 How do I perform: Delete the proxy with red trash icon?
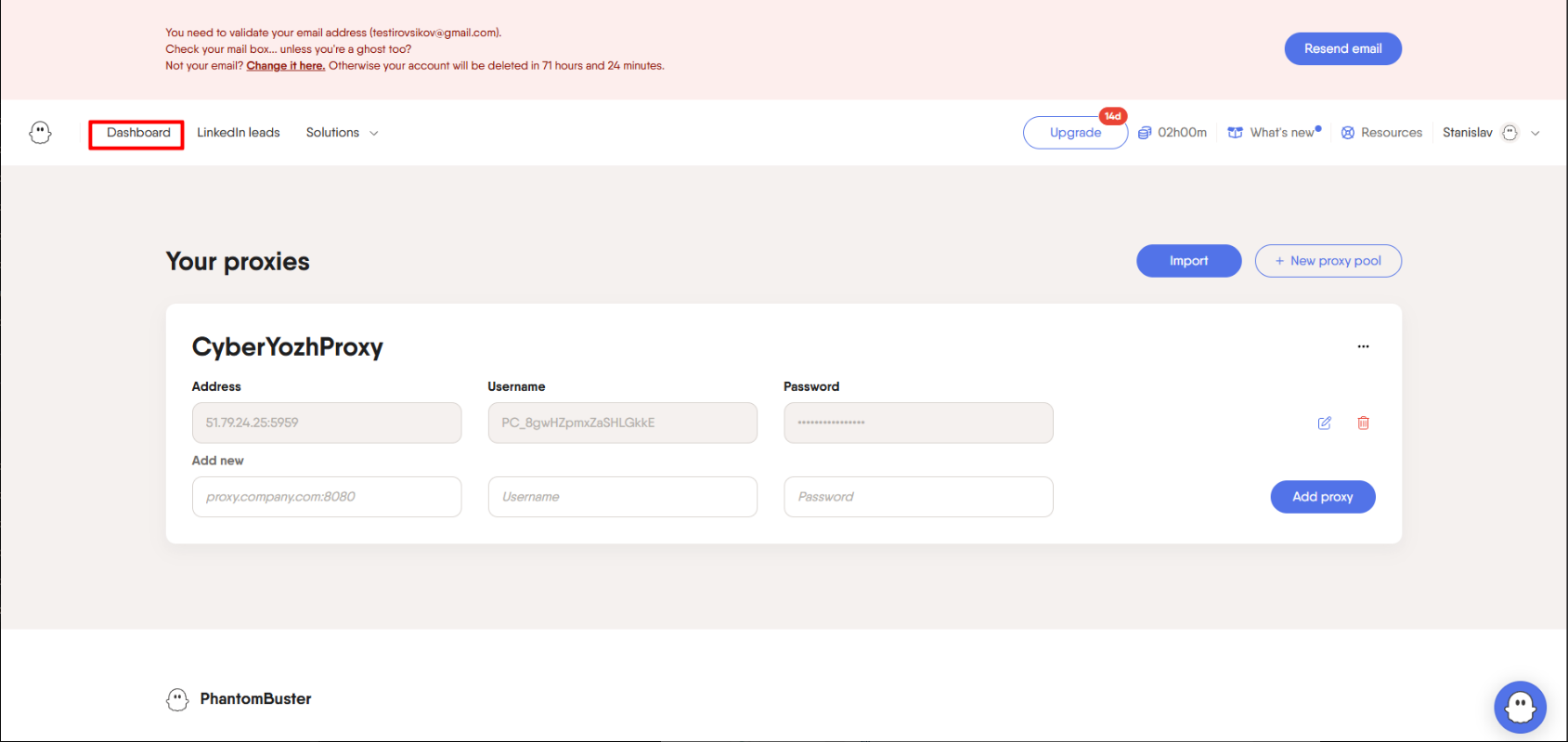(x=1363, y=423)
